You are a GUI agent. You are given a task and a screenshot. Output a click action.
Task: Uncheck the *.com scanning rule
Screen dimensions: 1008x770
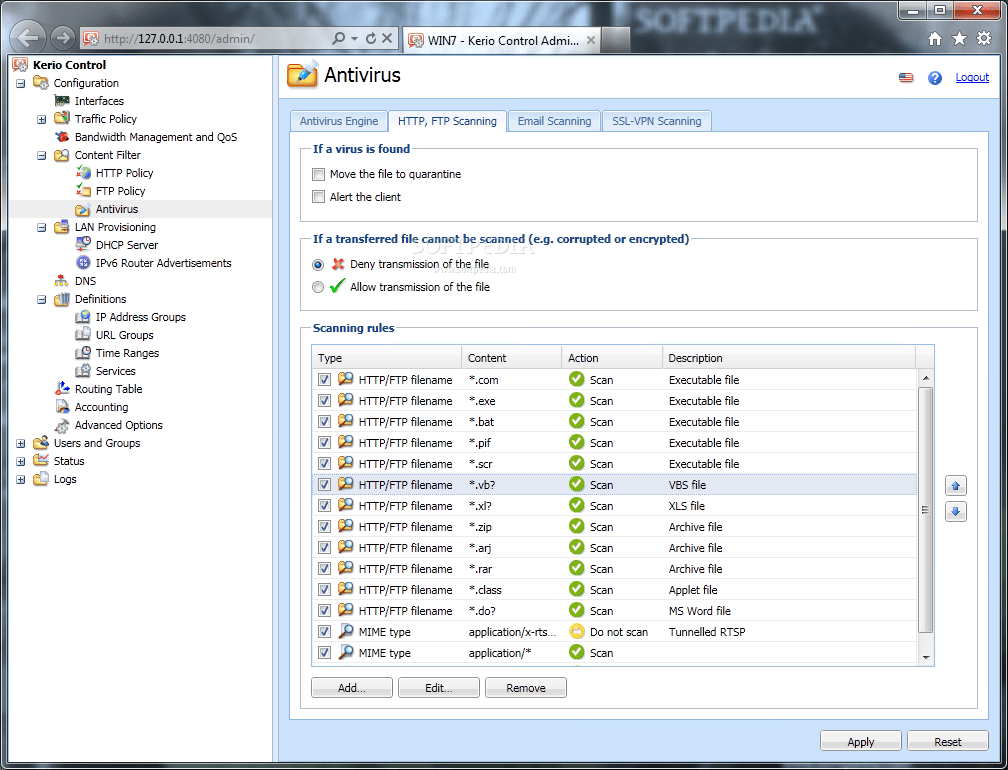tap(325, 379)
